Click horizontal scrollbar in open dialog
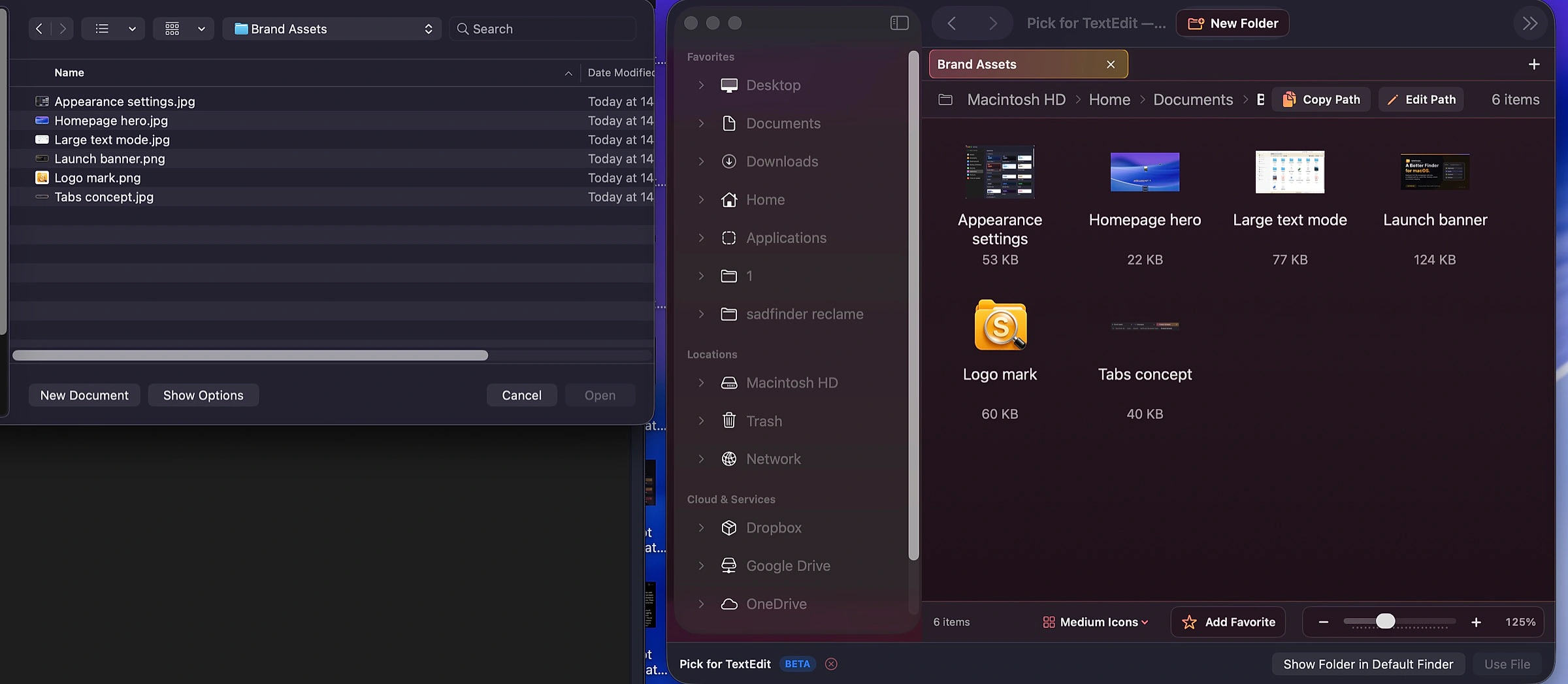Screen dimensions: 1568x684 point(250,355)
